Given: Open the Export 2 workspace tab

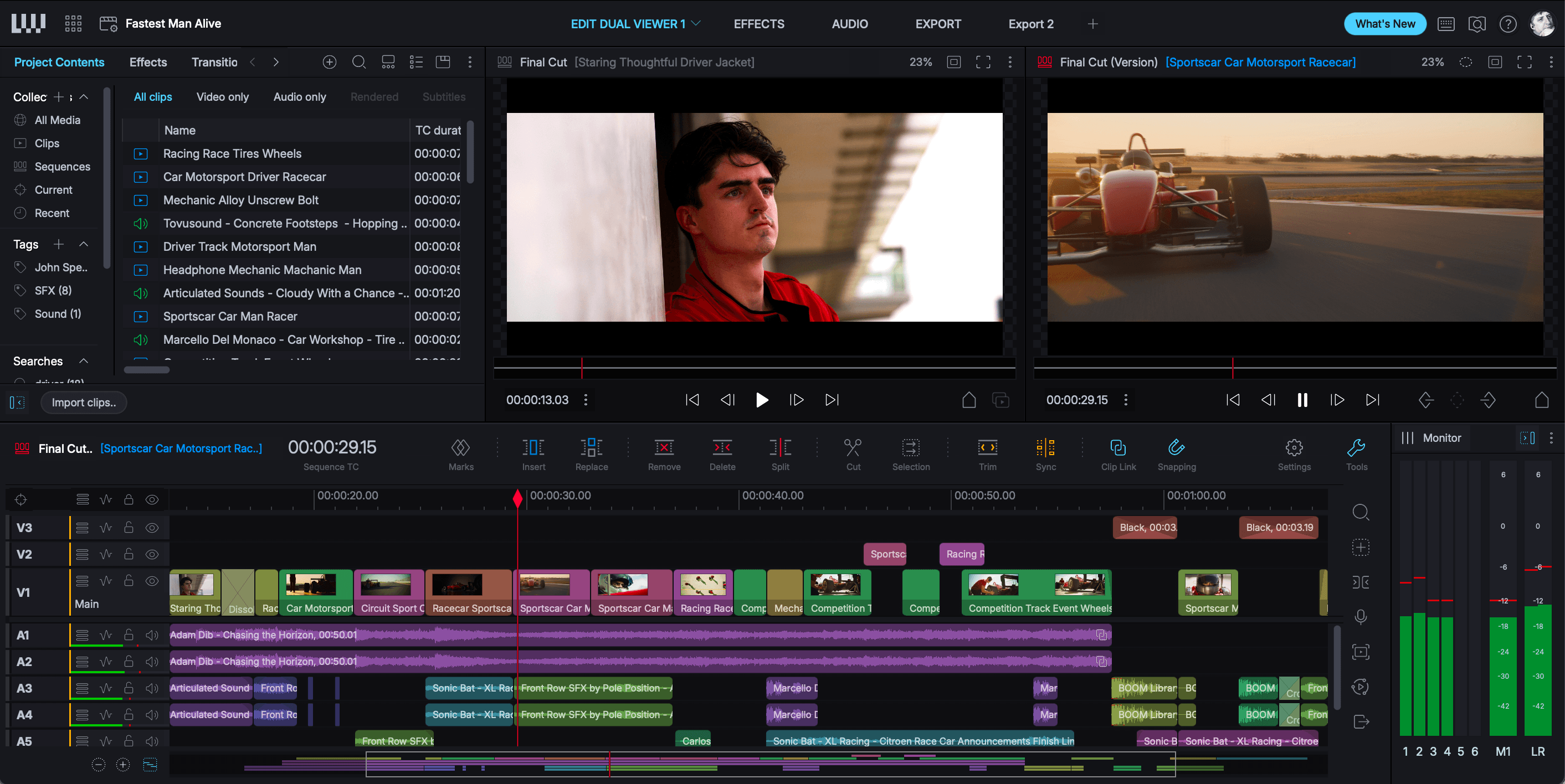Looking at the screenshot, I should [x=1031, y=24].
